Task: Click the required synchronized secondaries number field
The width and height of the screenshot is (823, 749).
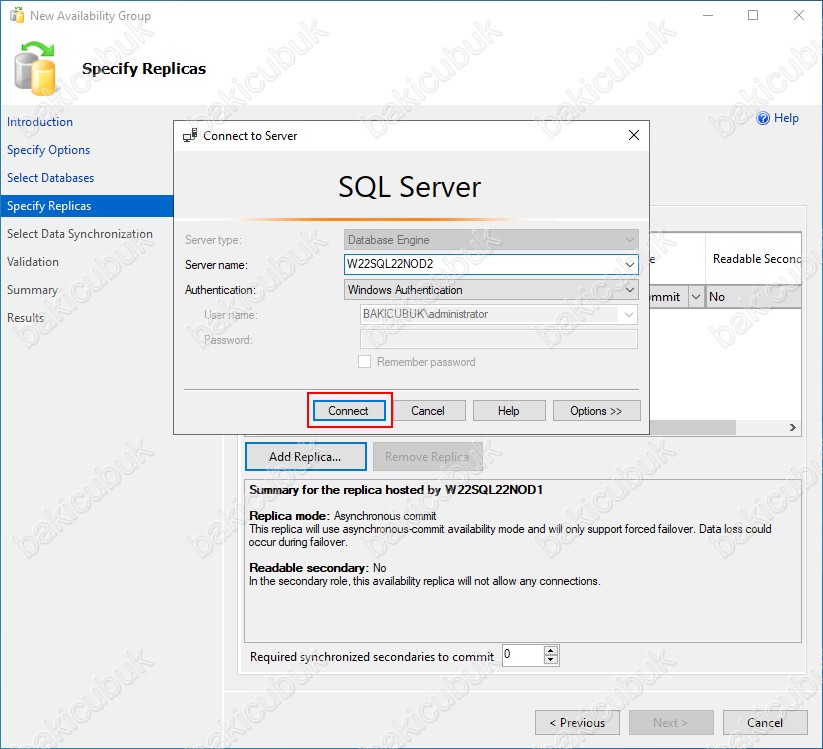Action: 523,655
